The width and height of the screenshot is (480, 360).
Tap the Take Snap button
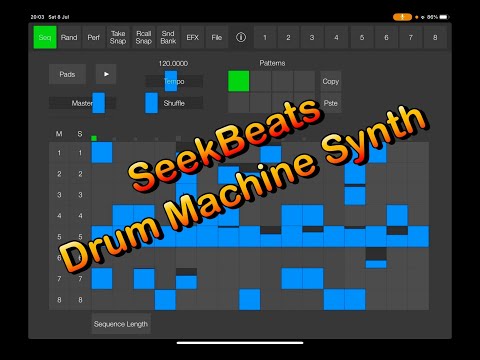click(x=118, y=37)
